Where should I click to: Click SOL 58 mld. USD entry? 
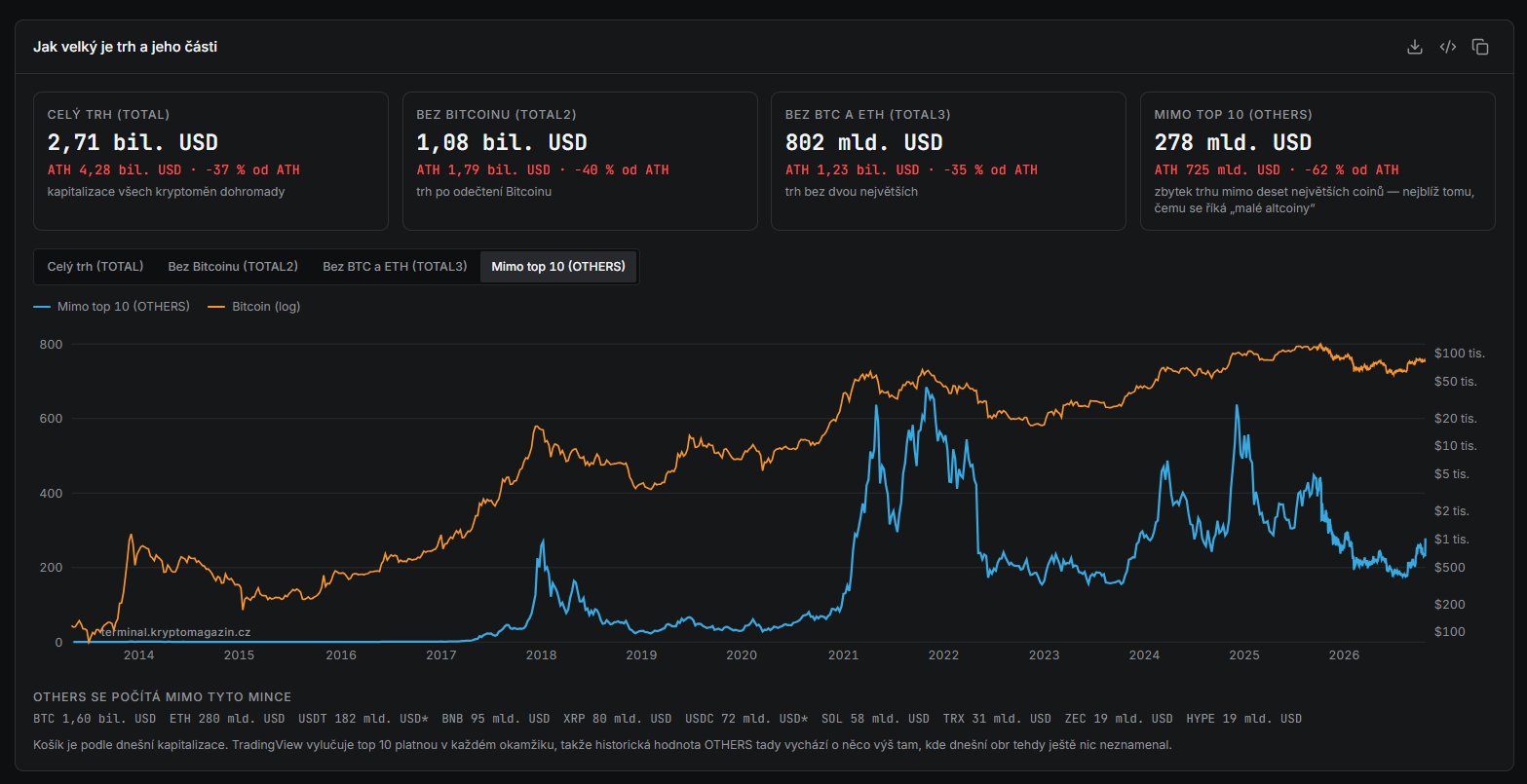876,719
